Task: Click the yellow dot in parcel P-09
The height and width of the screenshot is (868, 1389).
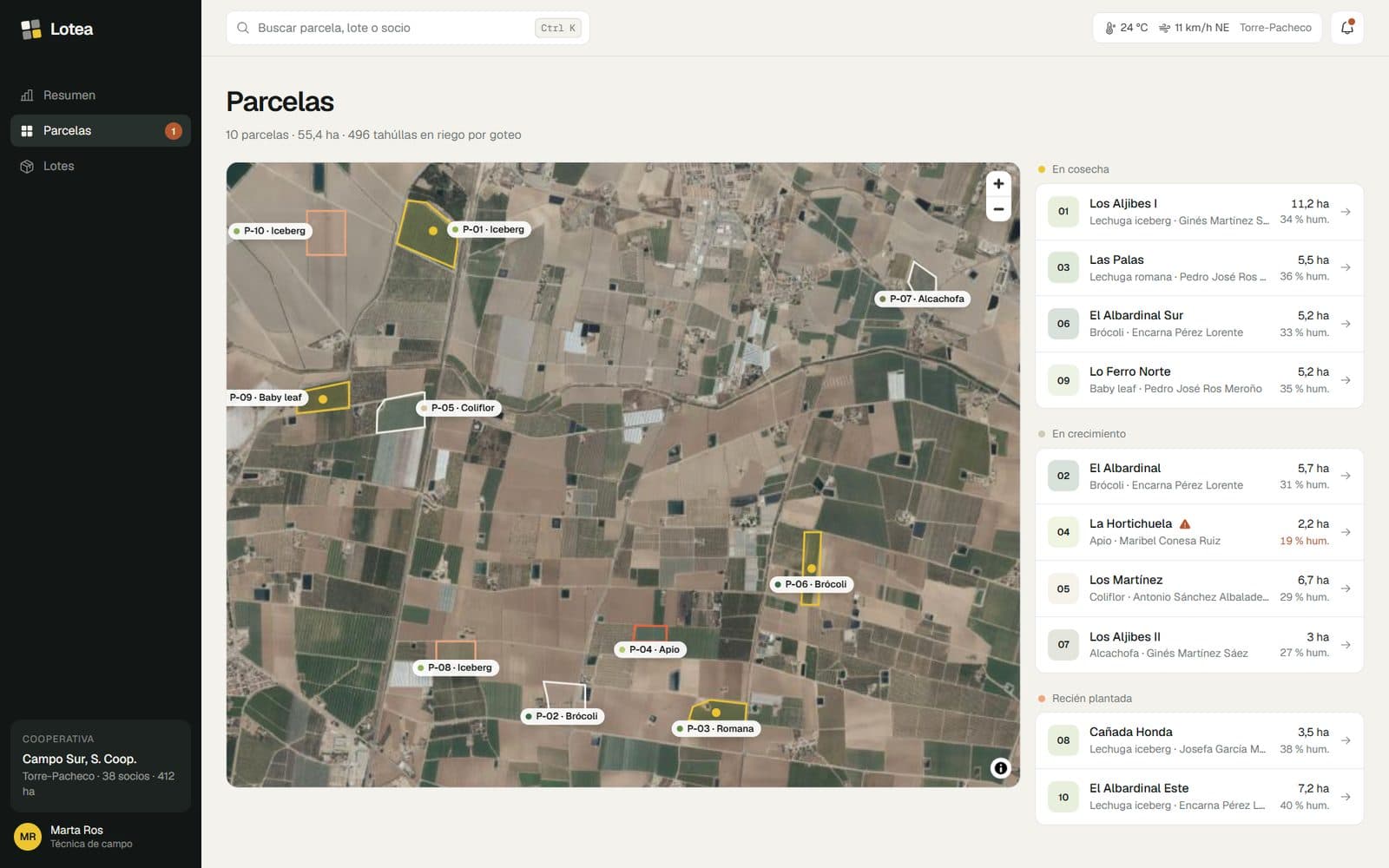Action: (x=323, y=399)
